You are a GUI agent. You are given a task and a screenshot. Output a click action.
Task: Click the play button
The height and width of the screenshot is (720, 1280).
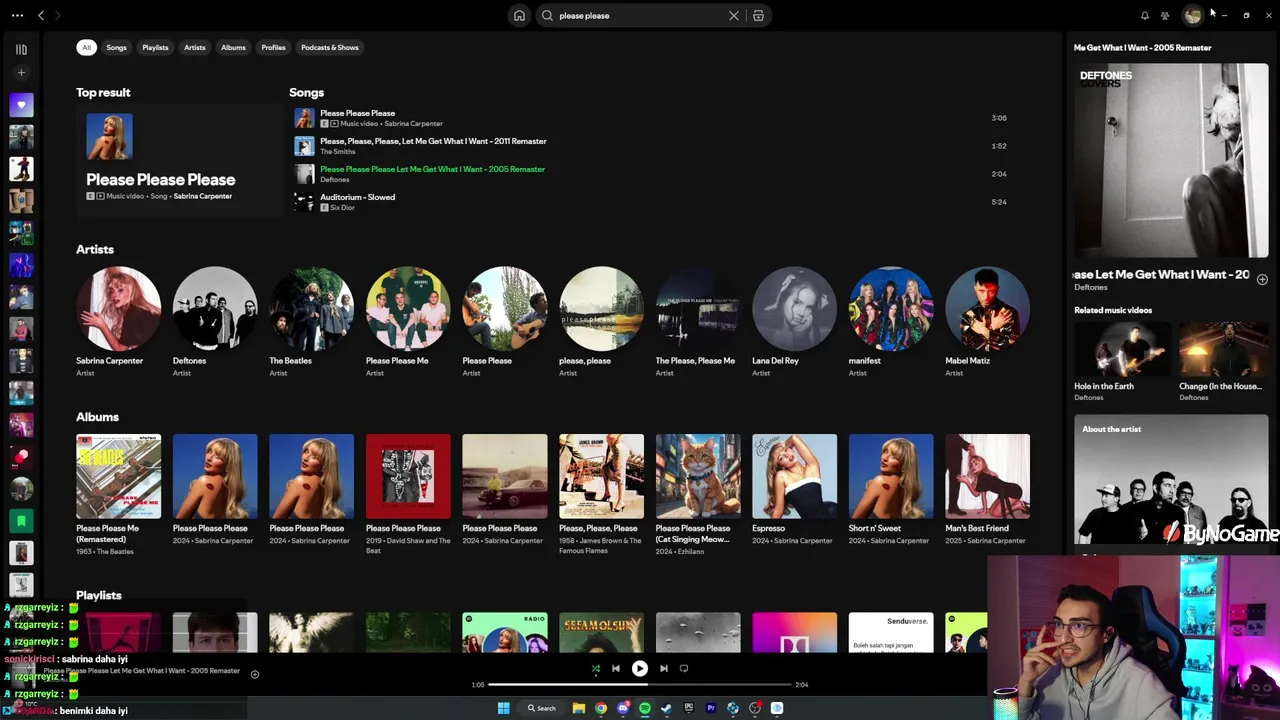[640, 669]
